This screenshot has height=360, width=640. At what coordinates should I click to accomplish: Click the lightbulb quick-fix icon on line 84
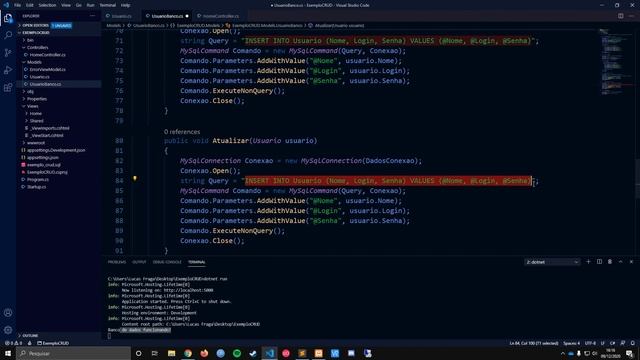click(135, 178)
